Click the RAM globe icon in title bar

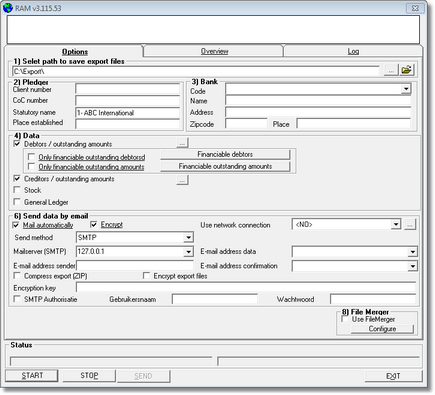click(x=7, y=8)
